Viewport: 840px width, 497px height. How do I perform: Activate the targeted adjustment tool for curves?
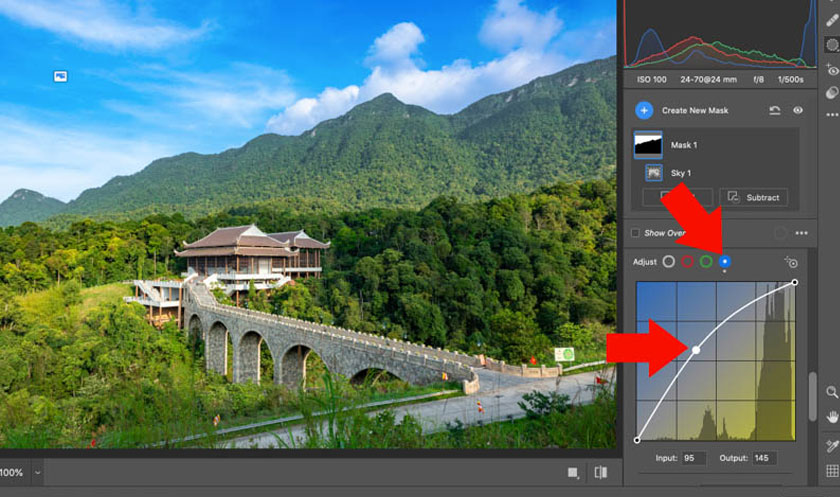[x=791, y=262]
